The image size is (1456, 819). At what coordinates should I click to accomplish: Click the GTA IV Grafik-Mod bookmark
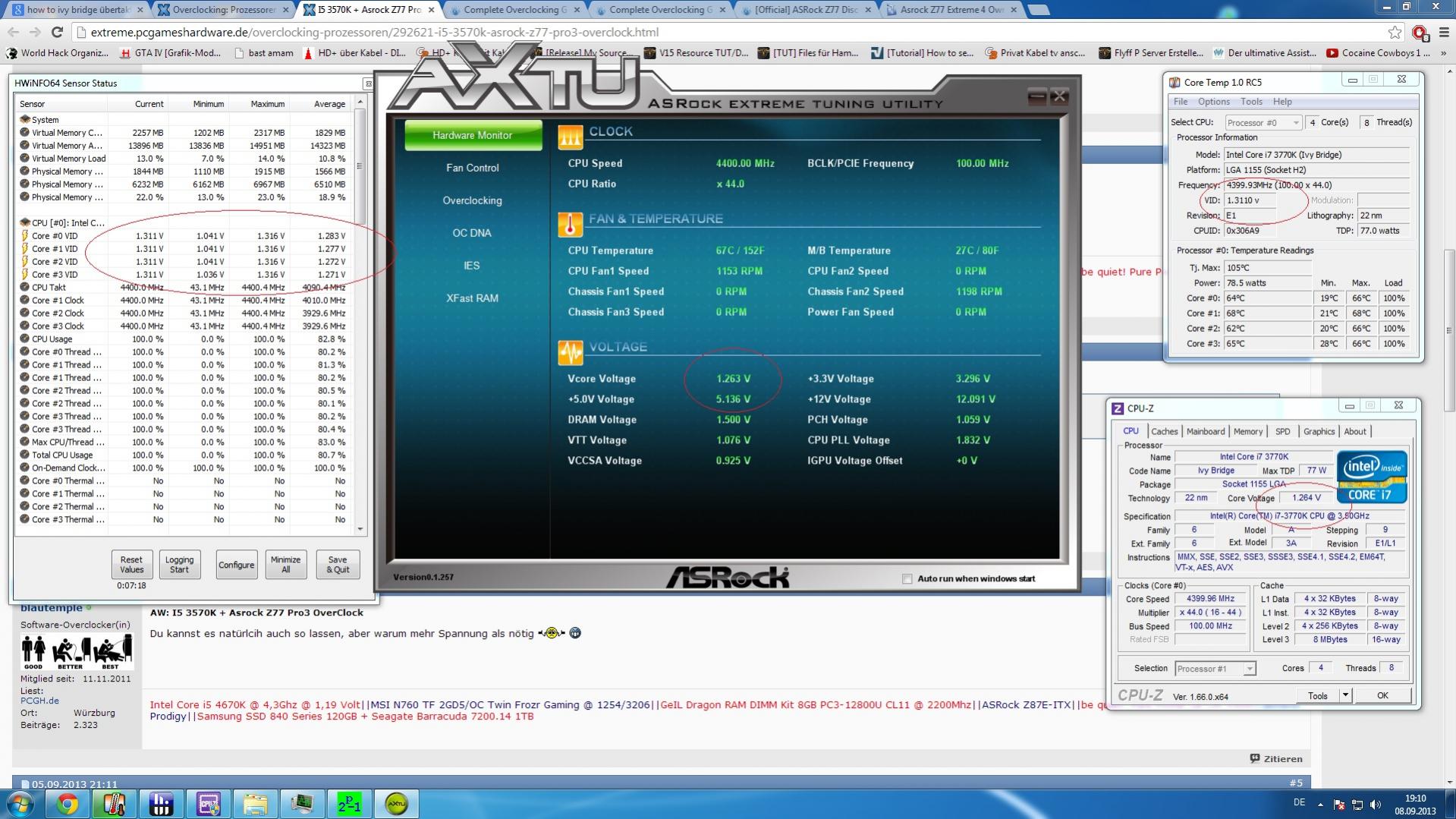[171, 53]
